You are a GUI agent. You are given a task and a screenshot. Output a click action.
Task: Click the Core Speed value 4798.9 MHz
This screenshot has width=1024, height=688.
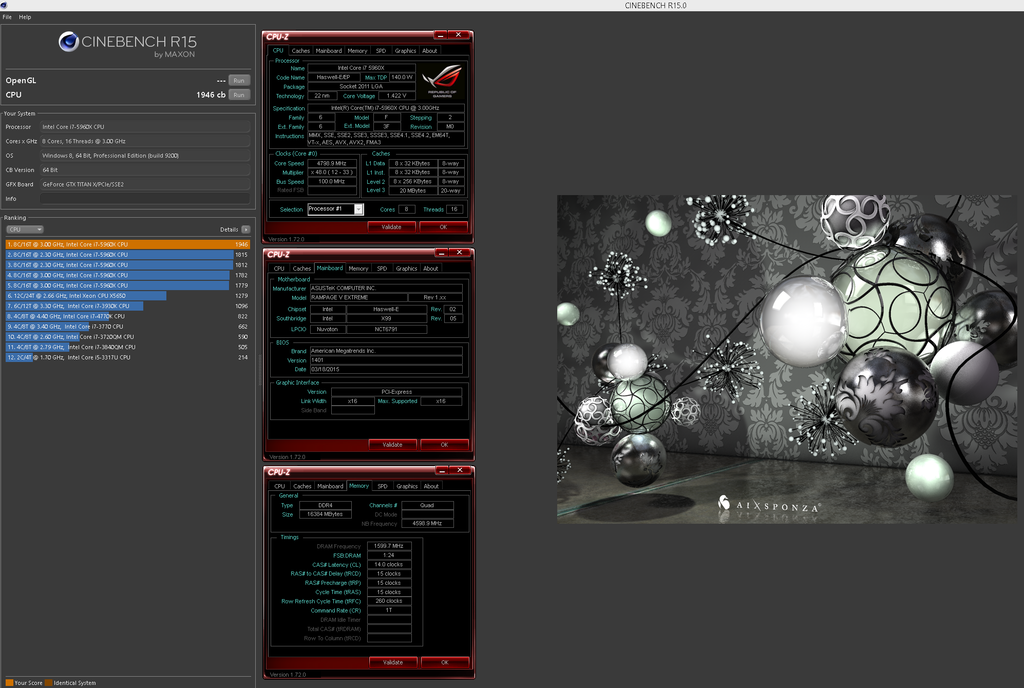click(x=332, y=163)
